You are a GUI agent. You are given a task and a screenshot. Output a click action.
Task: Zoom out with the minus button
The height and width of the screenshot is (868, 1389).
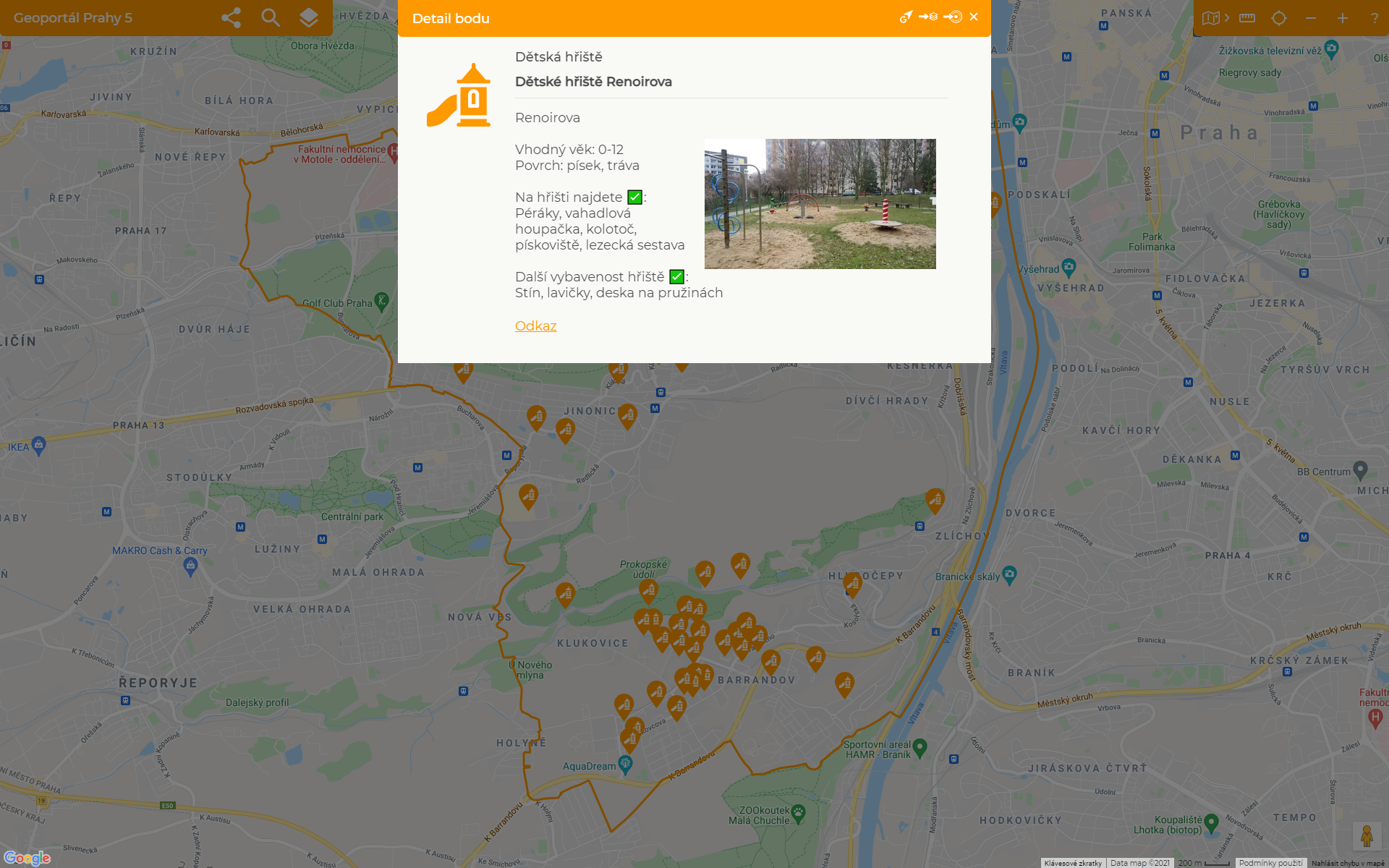click(x=1311, y=18)
